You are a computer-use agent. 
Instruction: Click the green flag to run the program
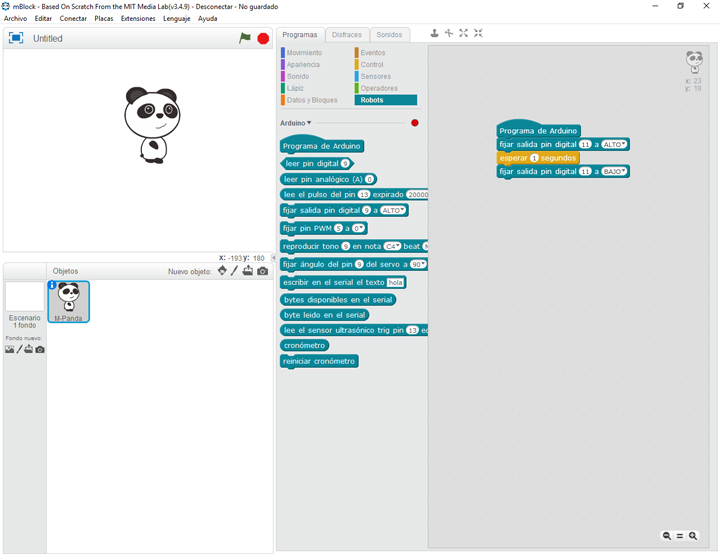click(x=245, y=38)
